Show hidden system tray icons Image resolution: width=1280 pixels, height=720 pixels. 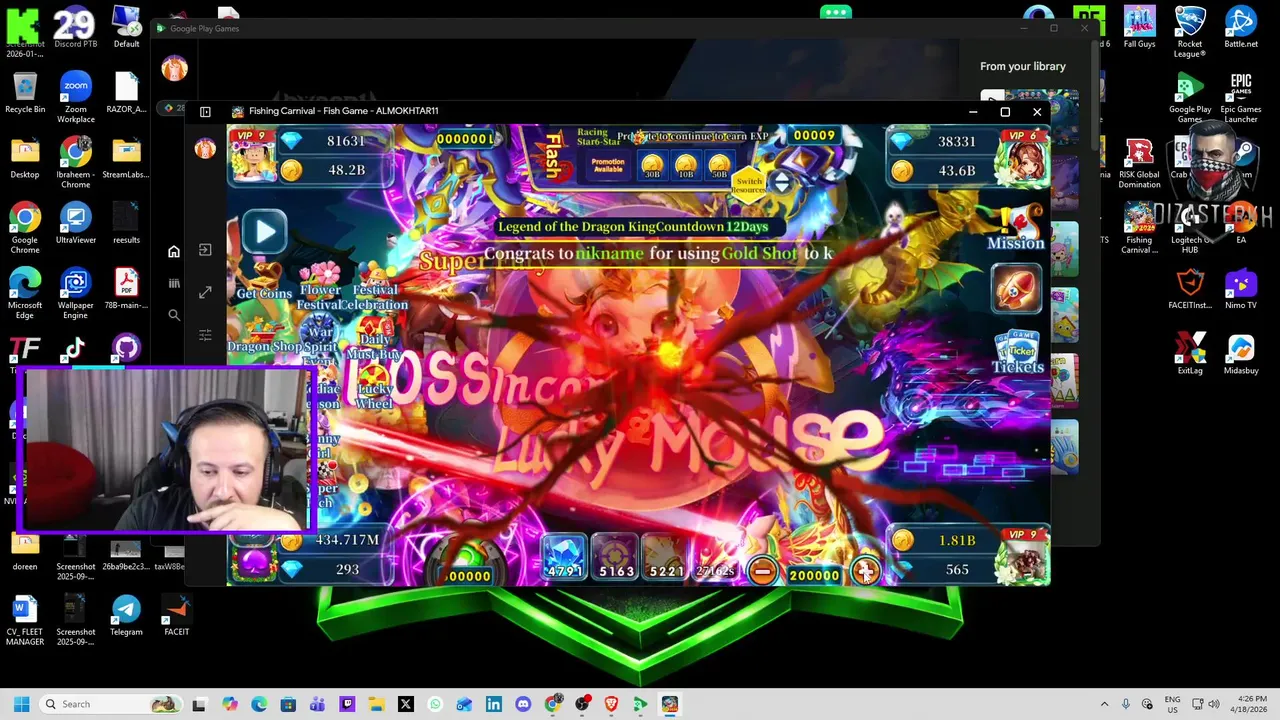[1104, 704]
